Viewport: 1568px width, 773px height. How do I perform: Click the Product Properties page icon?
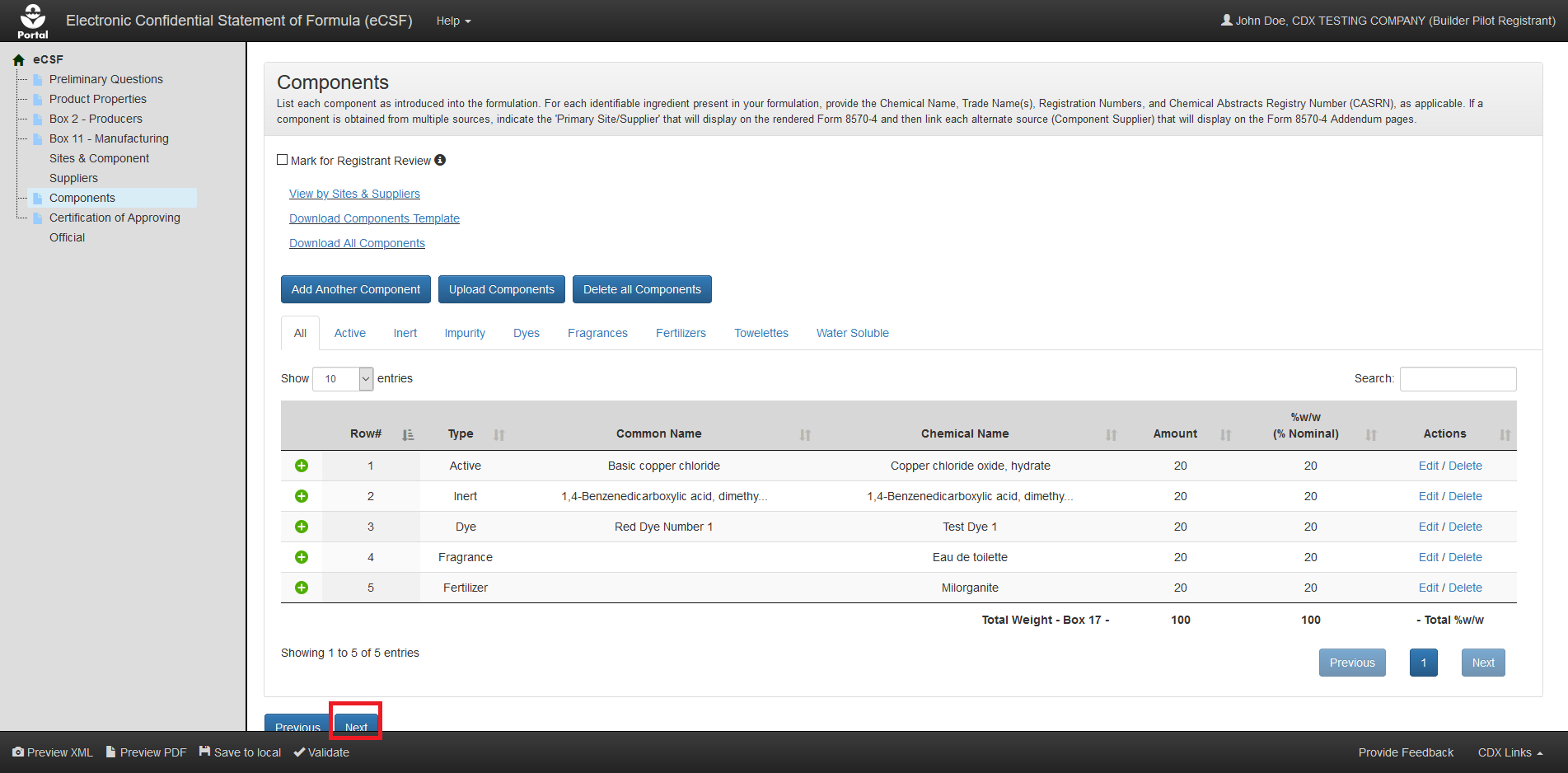38,99
